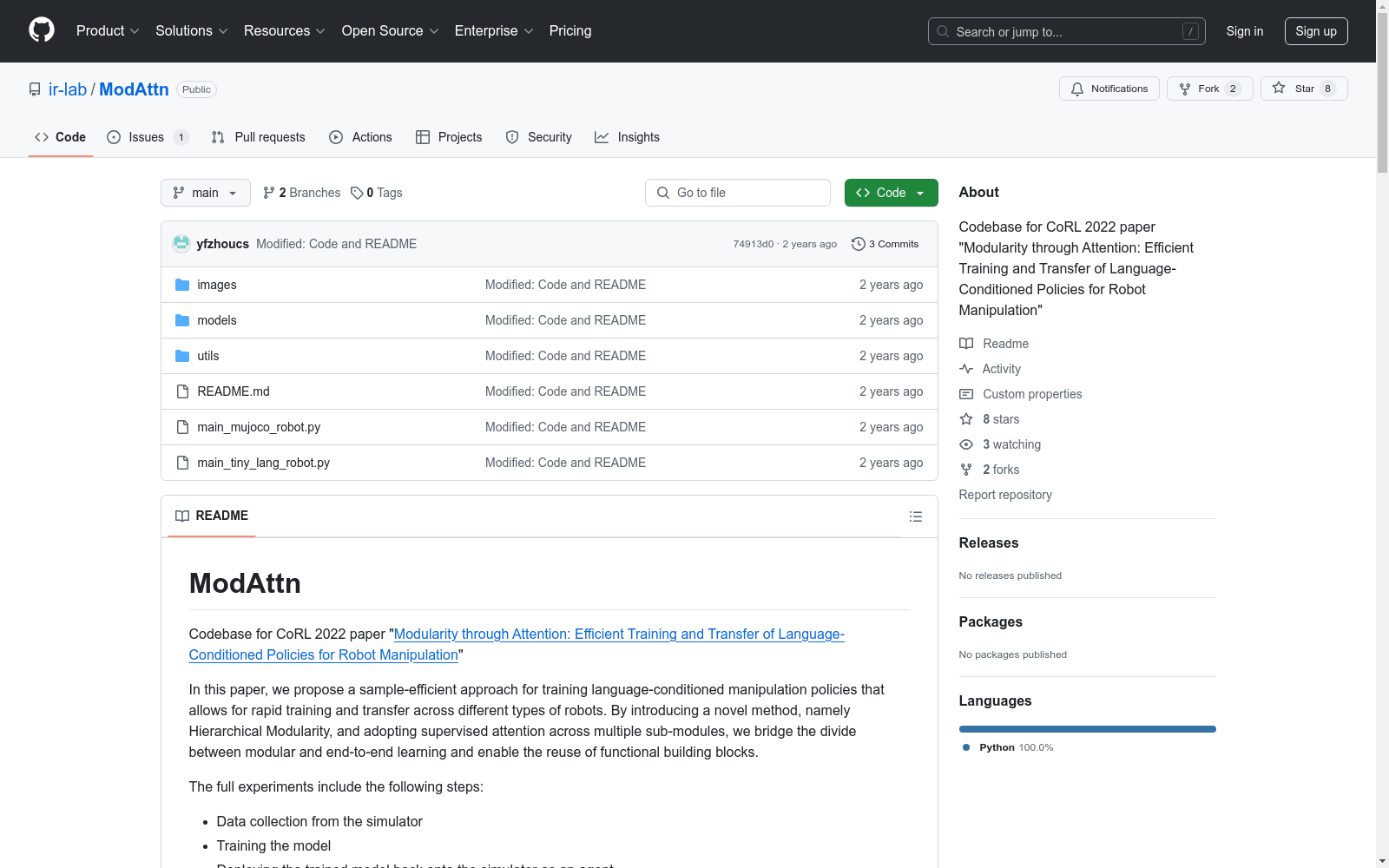
Task: Click yfzhoucs username in commit row
Action: coord(223,244)
